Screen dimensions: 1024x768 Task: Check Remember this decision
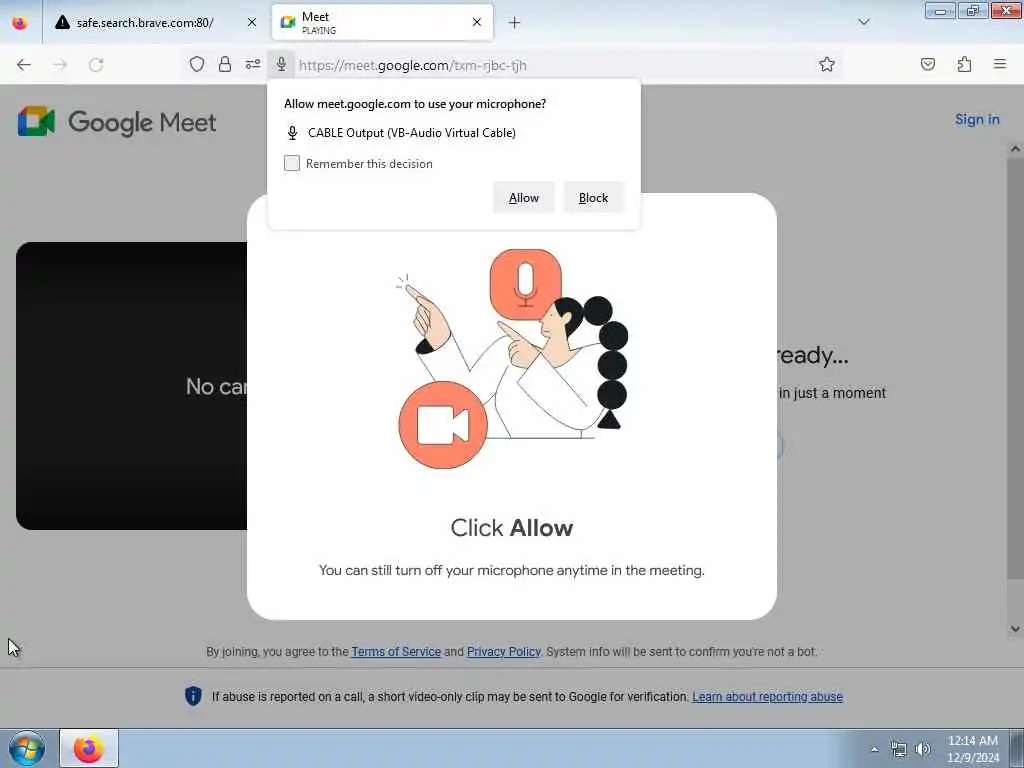(292, 163)
